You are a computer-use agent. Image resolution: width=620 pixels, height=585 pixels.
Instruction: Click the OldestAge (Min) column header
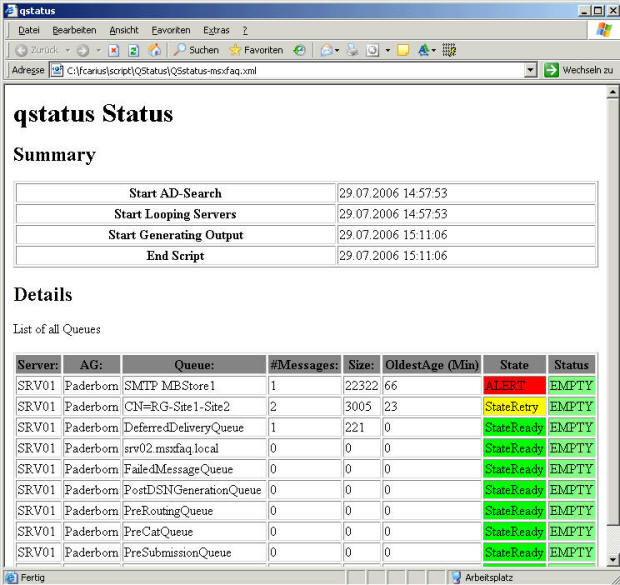click(x=432, y=365)
